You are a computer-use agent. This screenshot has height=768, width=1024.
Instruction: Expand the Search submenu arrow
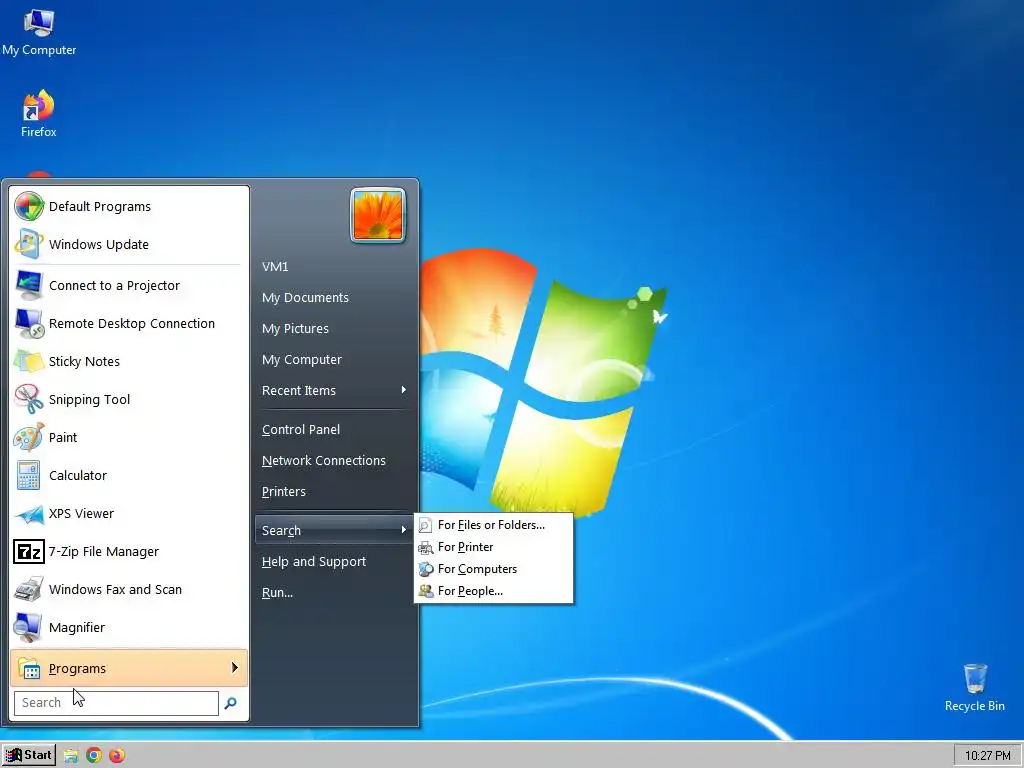404,530
